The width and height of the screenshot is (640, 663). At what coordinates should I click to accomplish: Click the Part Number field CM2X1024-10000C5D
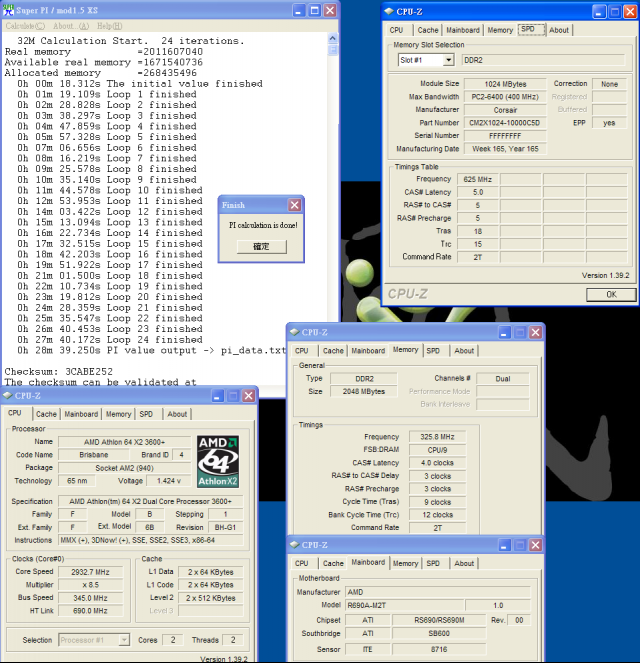pyautogui.click(x=505, y=123)
